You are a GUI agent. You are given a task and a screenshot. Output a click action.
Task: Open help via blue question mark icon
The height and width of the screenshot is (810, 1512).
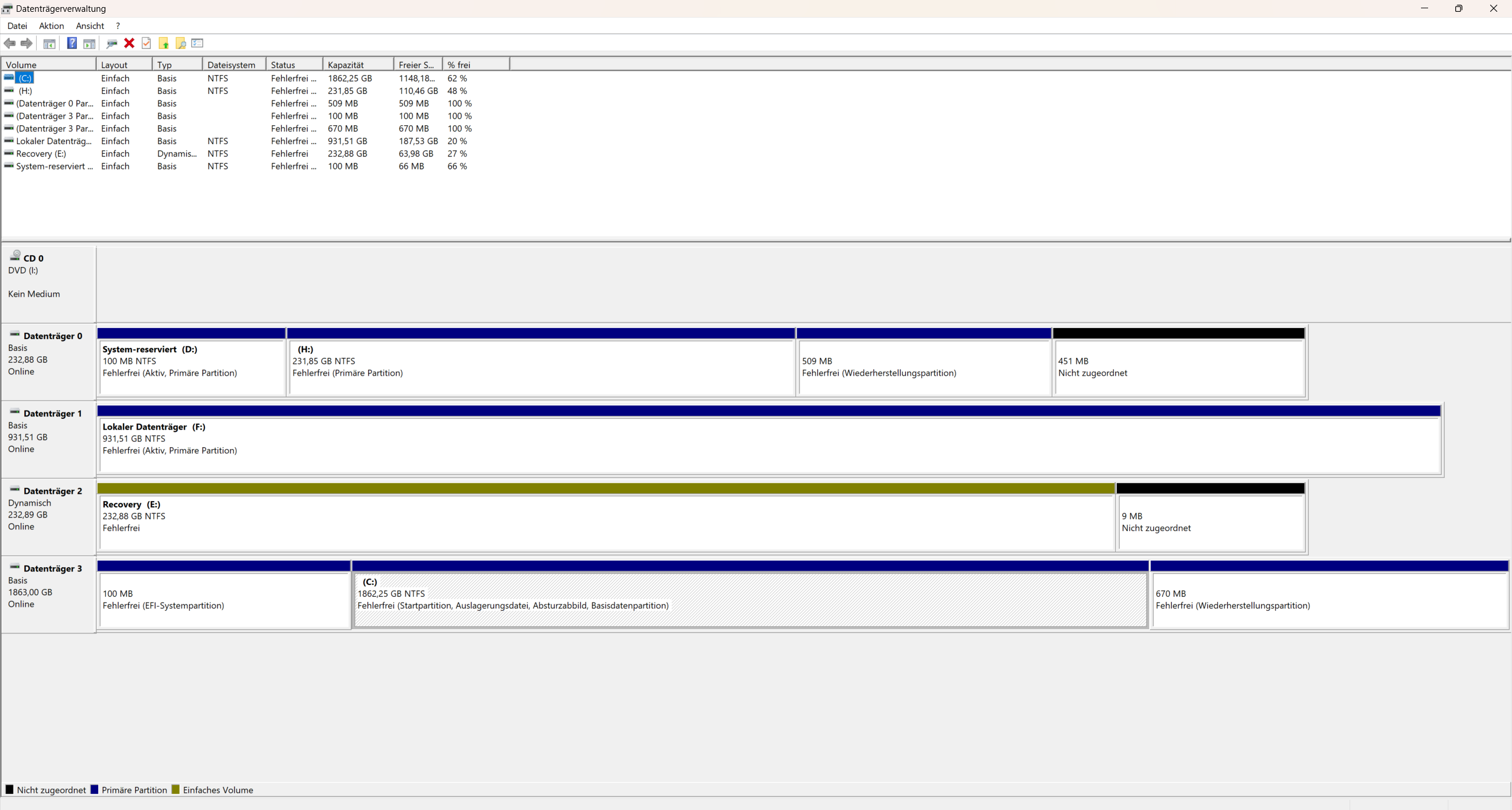(x=71, y=43)
